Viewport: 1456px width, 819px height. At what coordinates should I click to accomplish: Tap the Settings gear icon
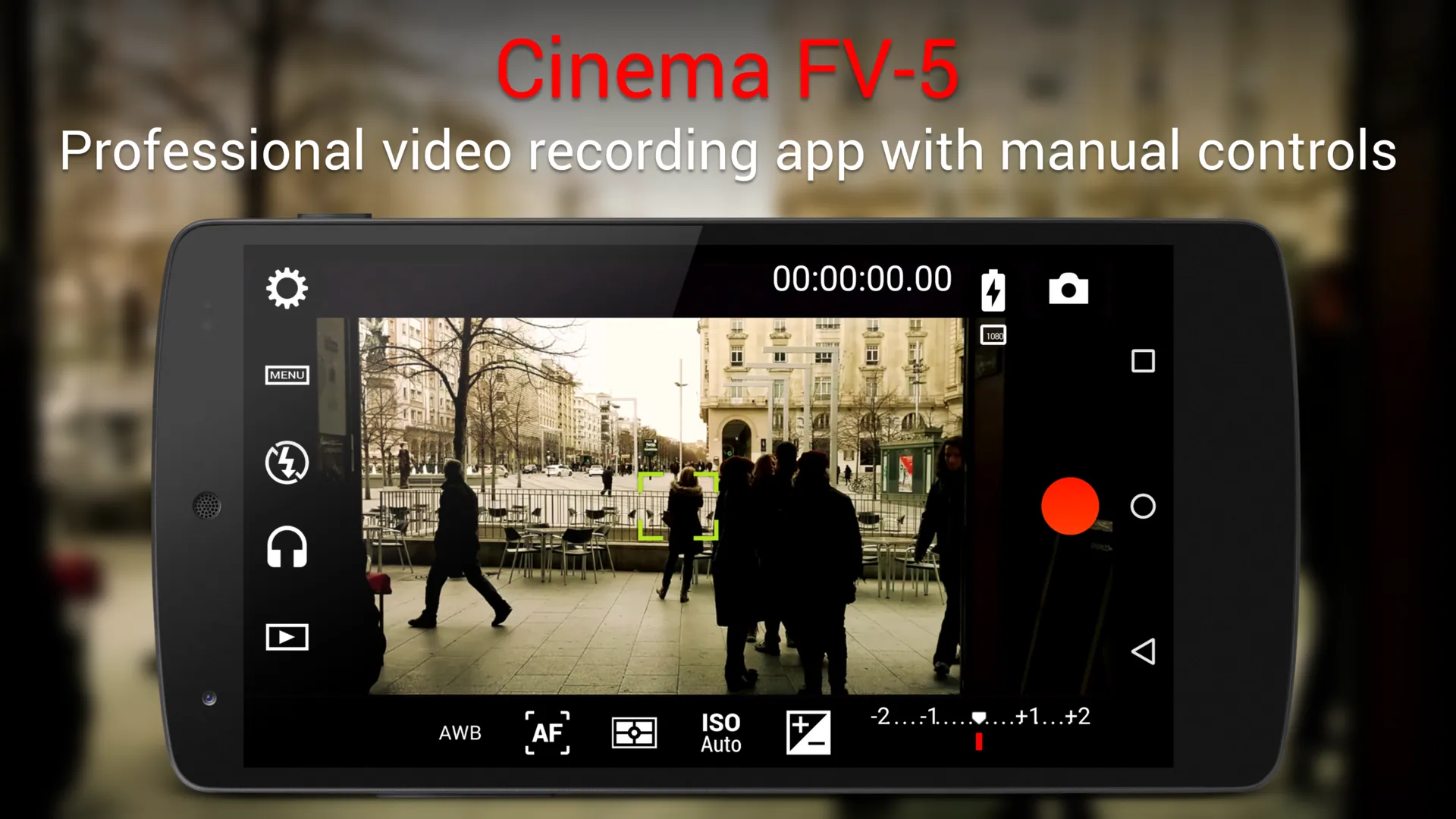[287, 288]
